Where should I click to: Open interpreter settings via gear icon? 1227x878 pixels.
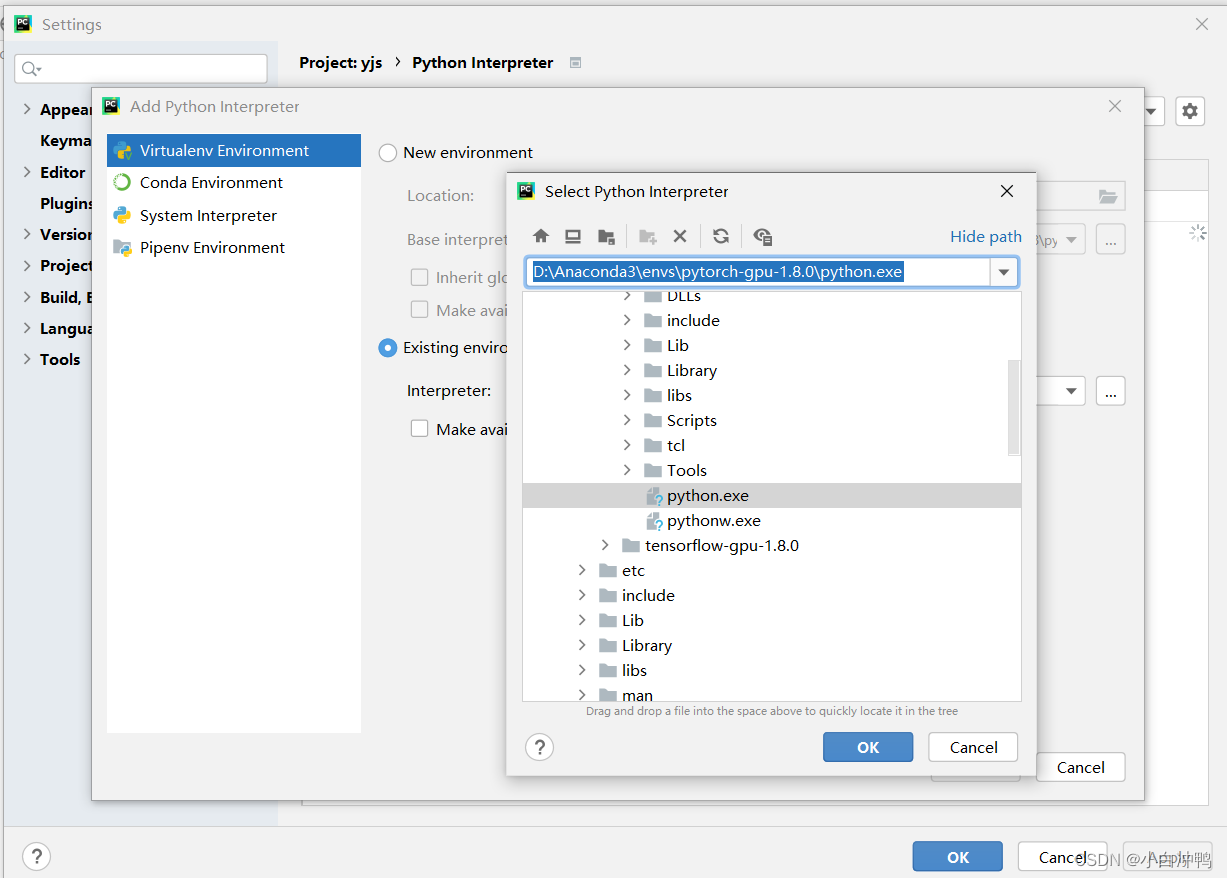pos(1189,111)
